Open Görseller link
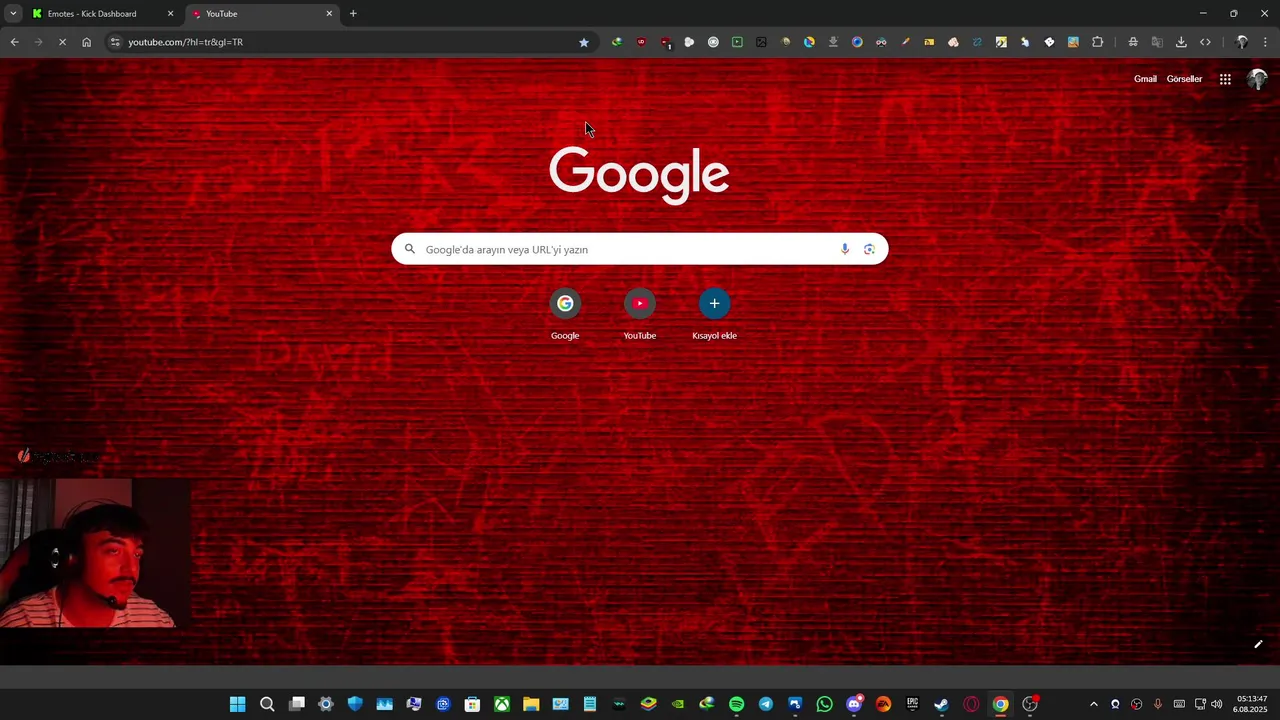Image resolution: width=1280 pixels, height=720 pixels. (1184, 79)
